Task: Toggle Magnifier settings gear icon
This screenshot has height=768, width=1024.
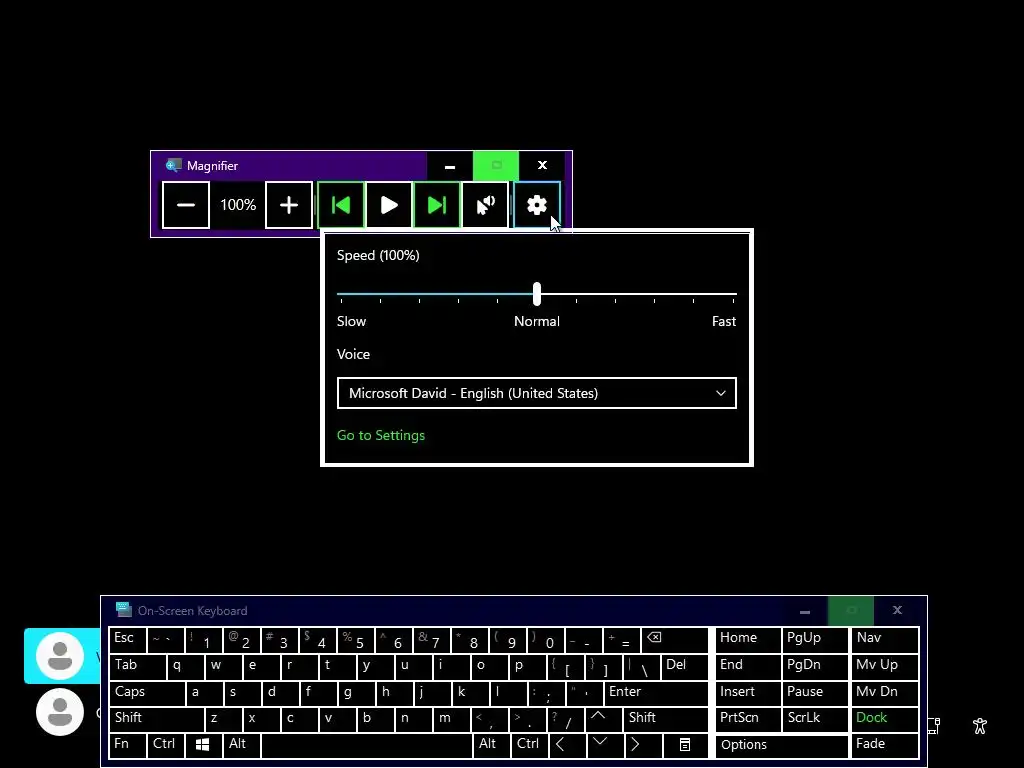Action: click(536, 205)
